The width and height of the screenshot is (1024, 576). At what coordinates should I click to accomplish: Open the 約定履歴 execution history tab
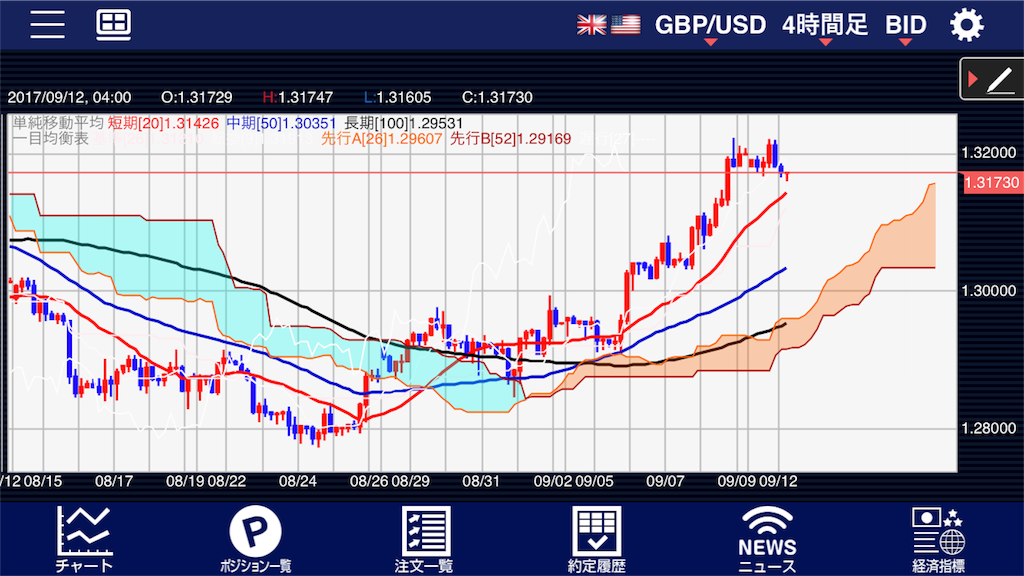pos(596,539)
